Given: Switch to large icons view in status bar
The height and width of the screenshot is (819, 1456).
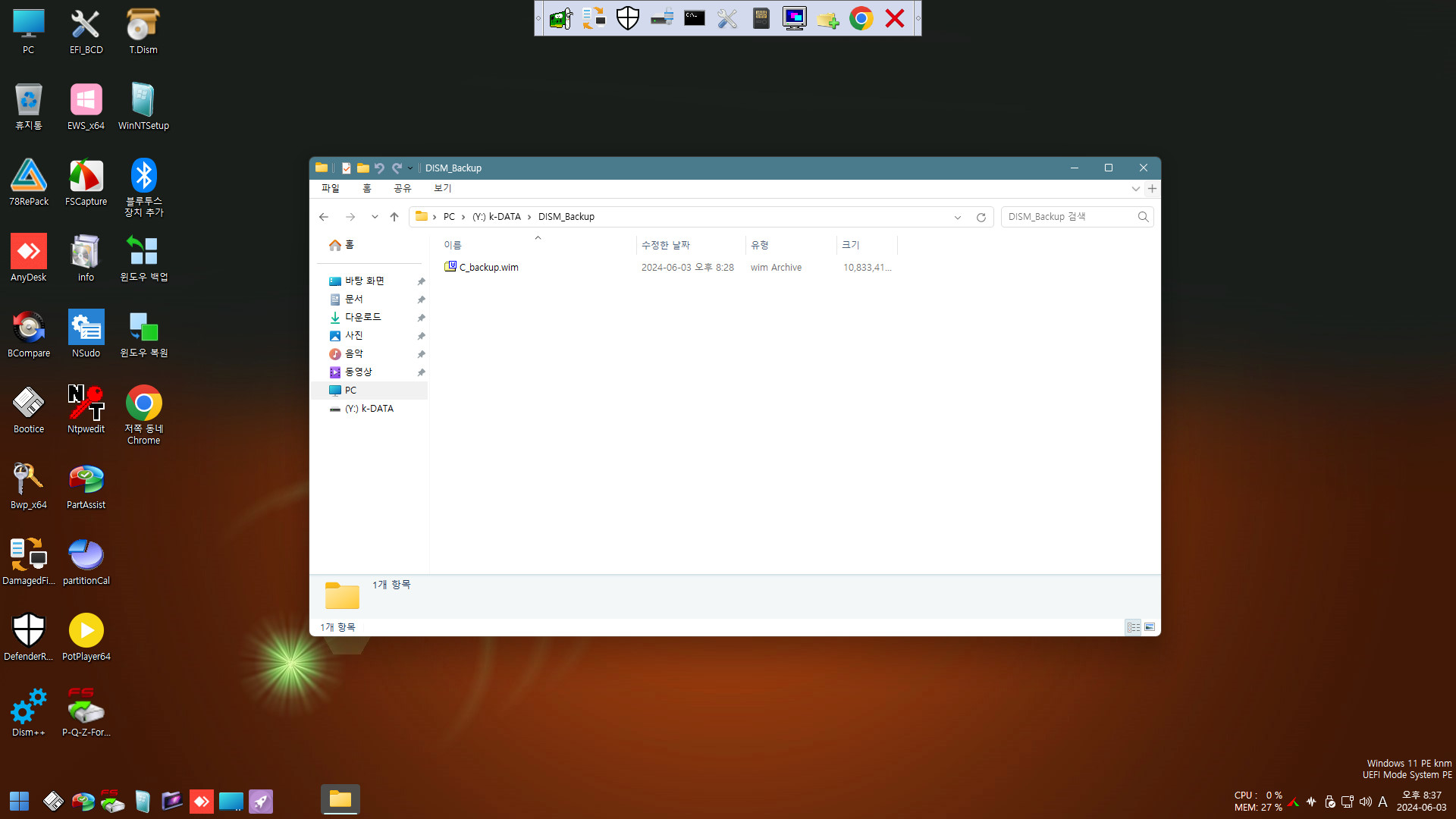Looking at the screenshot, I should tap(1150, 627).
